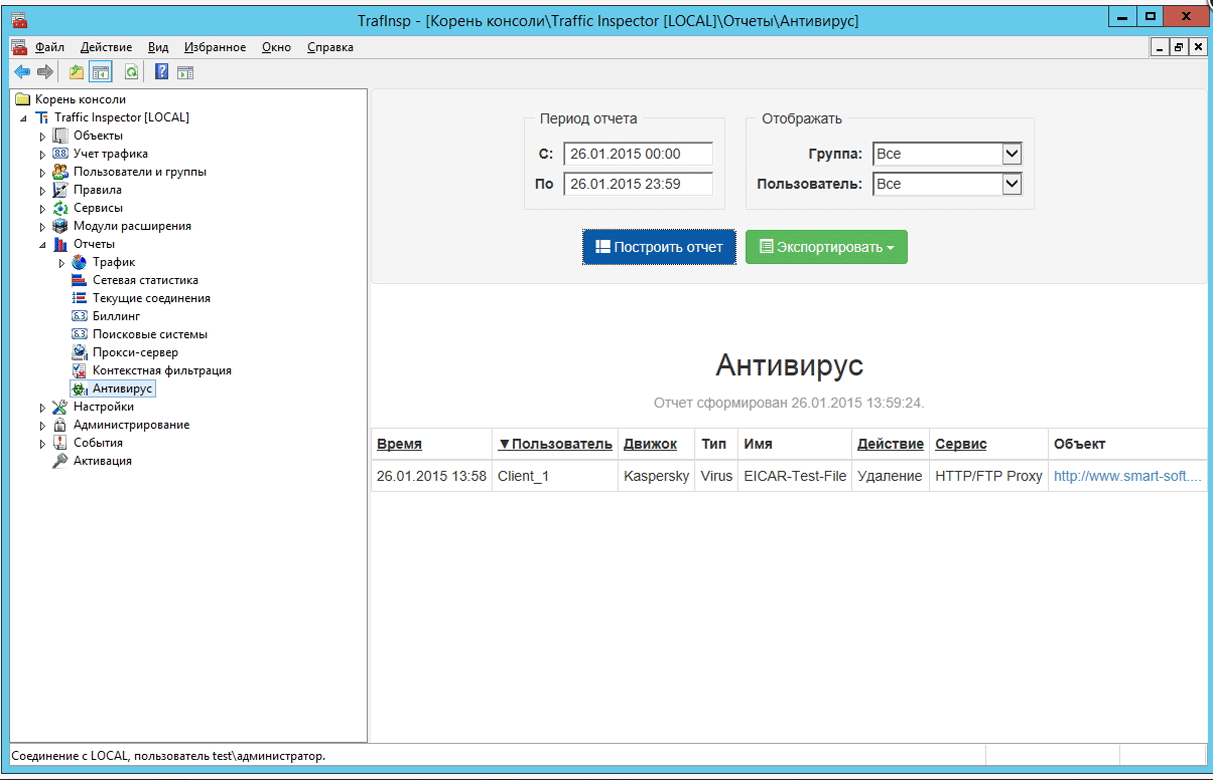Click the Kaspersky table cell
The width and height of the screenshot is (1213, 780).
(x=657, y=476)
